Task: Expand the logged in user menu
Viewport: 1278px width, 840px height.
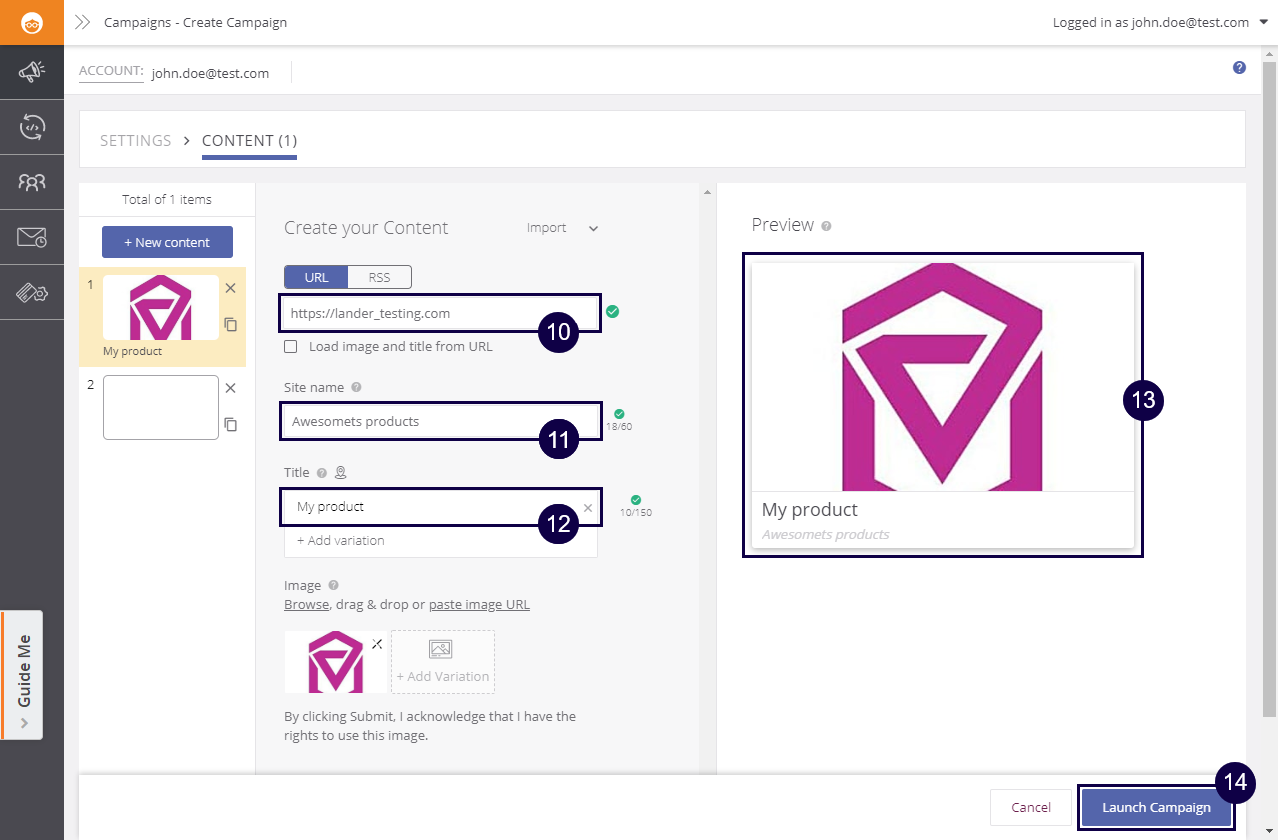Action: coord(1263,22)
